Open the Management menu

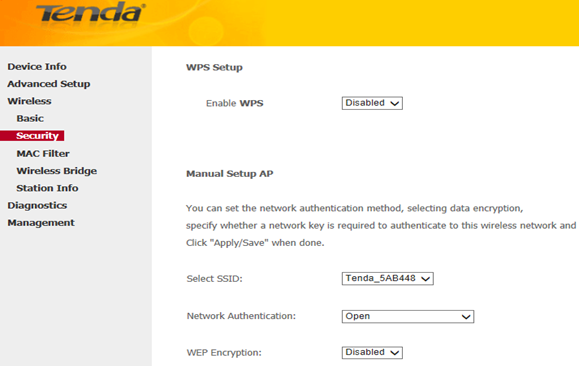(x=41, y=223)
